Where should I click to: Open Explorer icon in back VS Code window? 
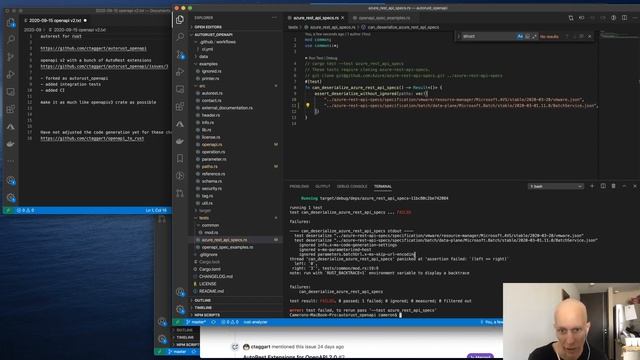pos(11,23)
